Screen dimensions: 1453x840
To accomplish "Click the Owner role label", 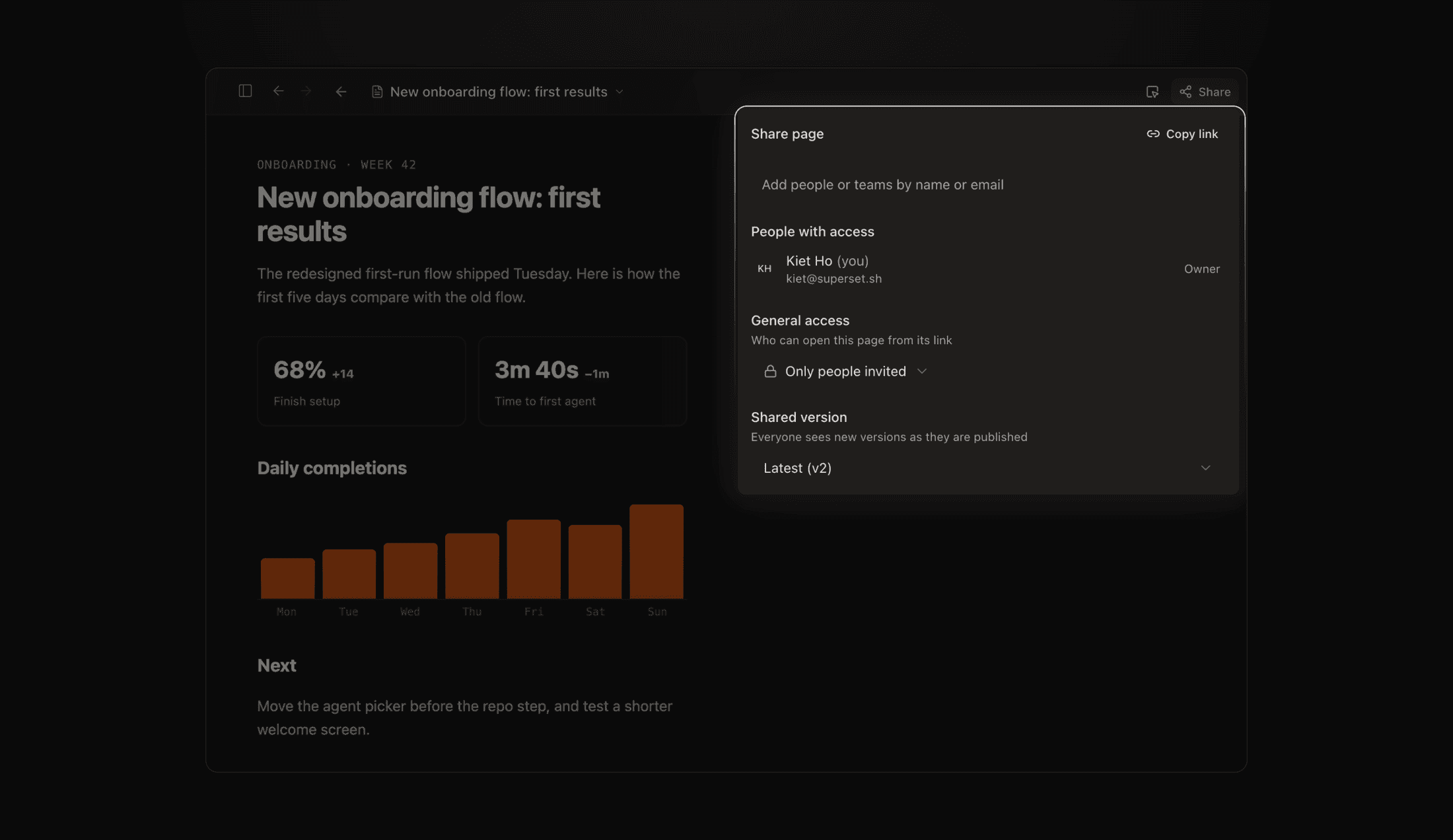I will 1202,269.
